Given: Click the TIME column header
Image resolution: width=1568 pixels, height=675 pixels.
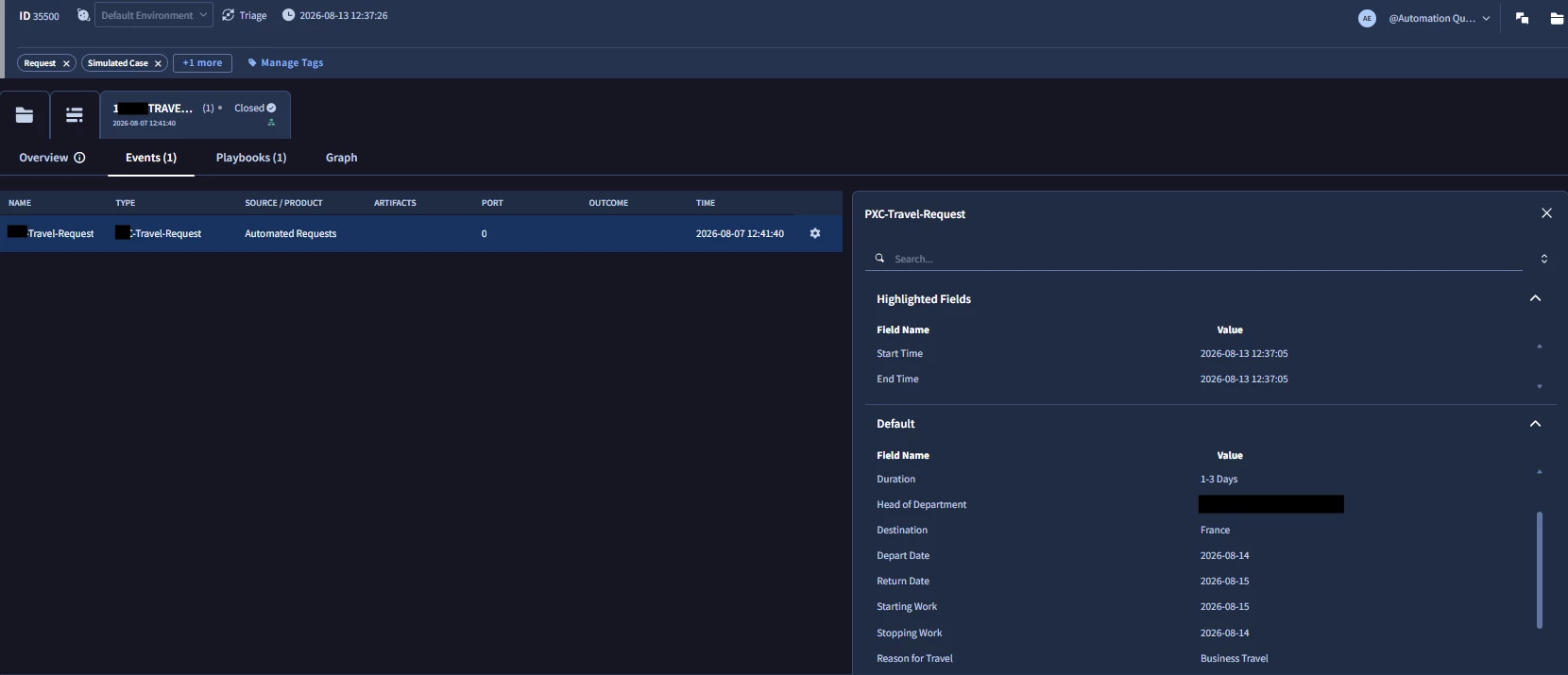Looking at the screenshot, I should [x=706, y=203].
